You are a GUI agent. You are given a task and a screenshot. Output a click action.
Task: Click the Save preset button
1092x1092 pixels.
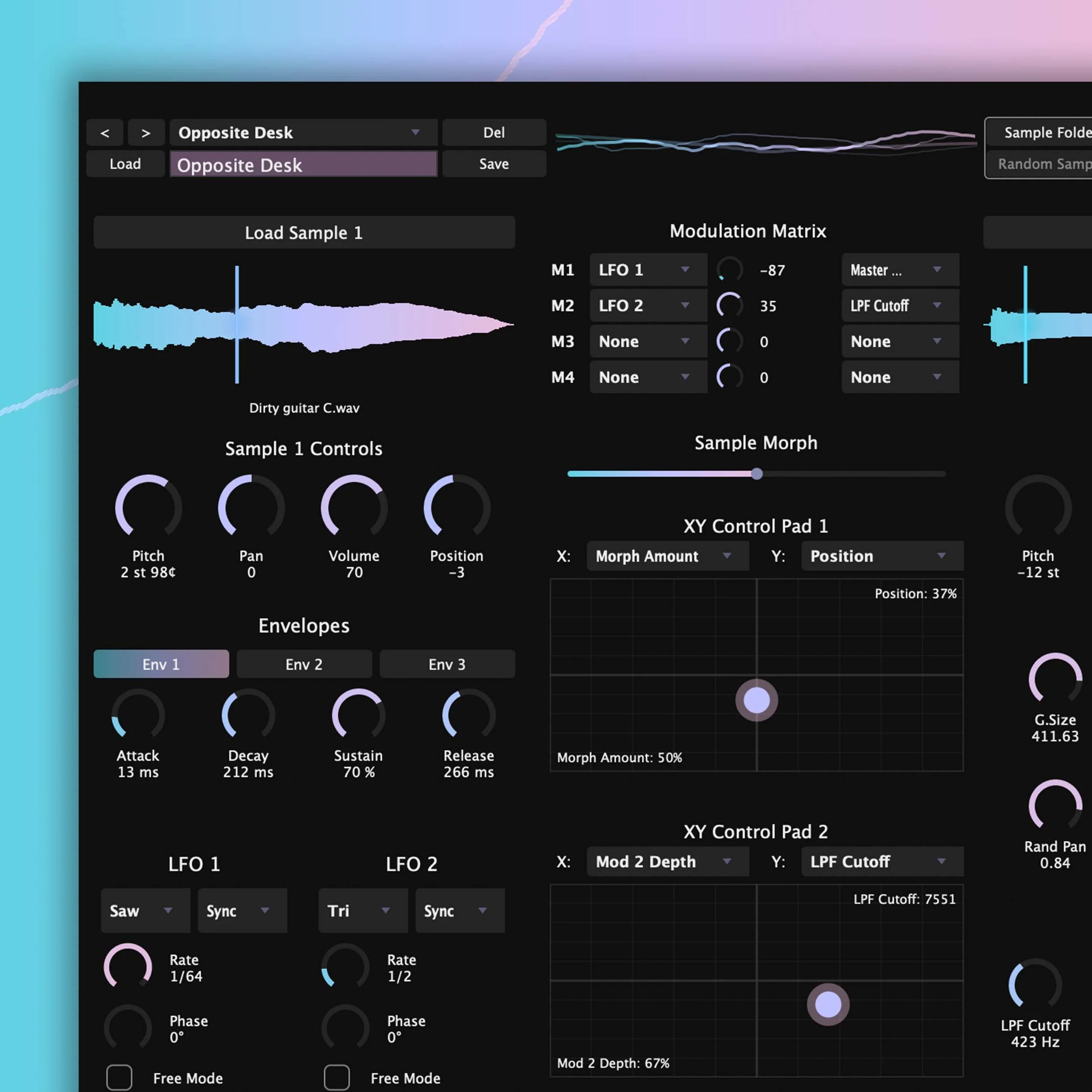(x=494, y=164)
